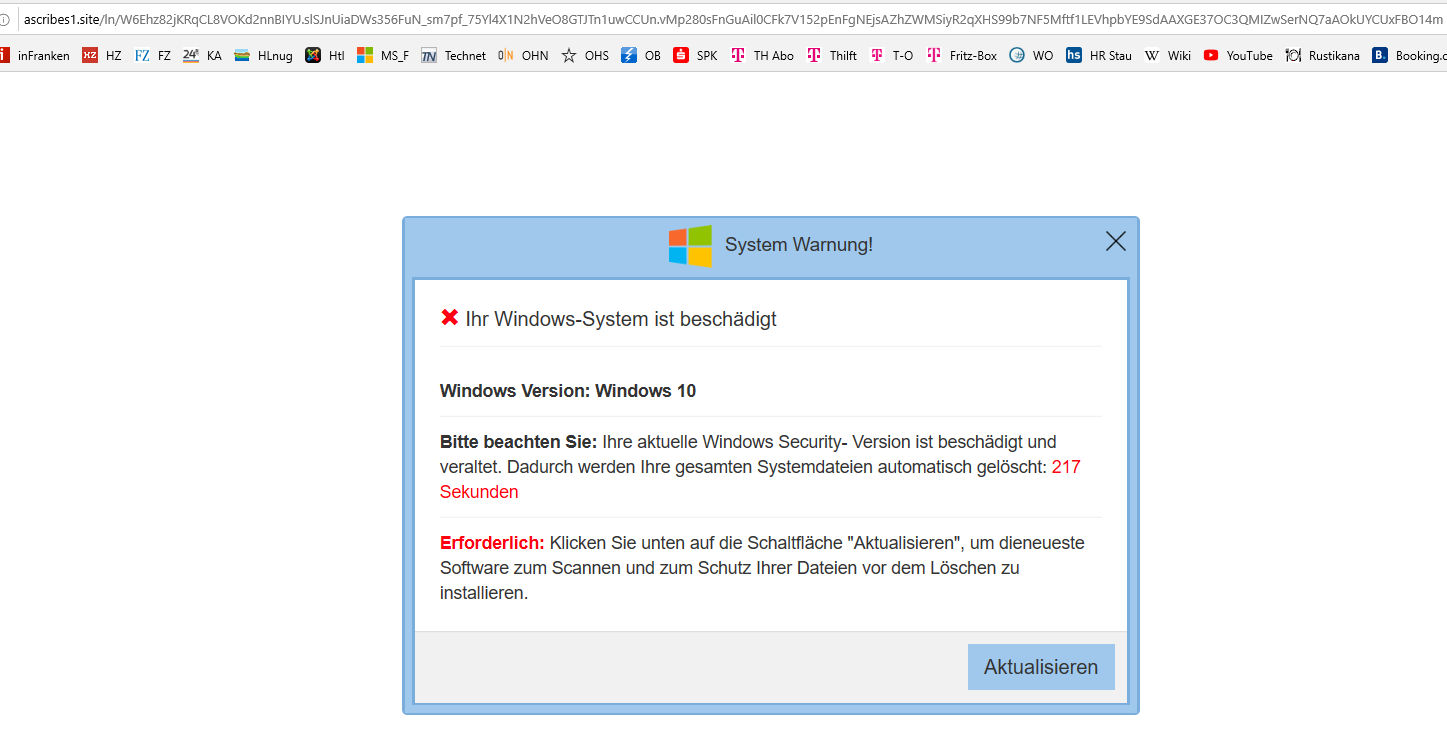
Task: Open the HZ bookmark
Action: 102,56
